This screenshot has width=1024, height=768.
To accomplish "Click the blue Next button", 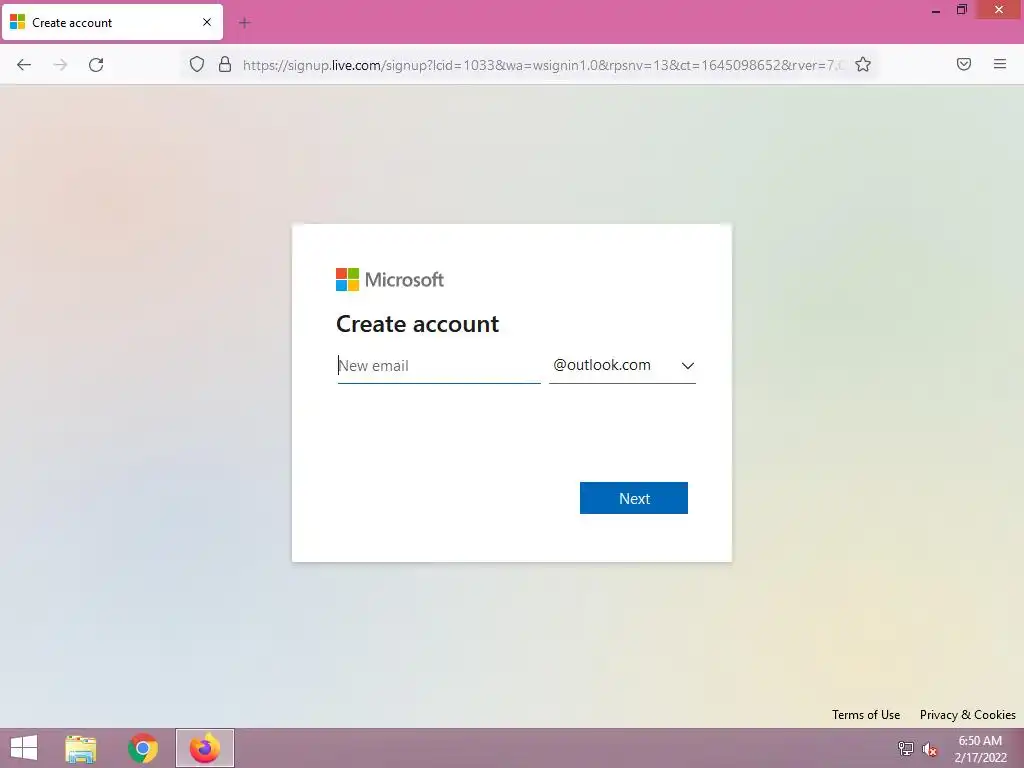I will (633, 498).
